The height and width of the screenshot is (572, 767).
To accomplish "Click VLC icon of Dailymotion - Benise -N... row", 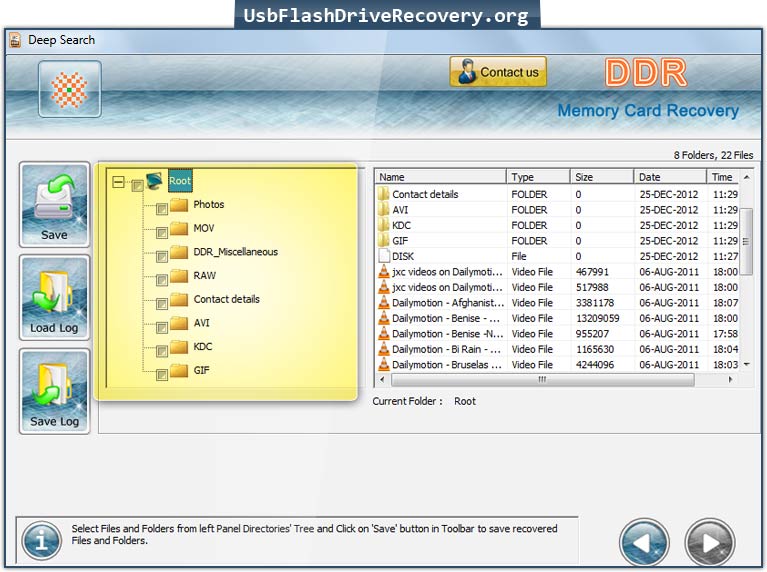I will (x=384, y=334).
